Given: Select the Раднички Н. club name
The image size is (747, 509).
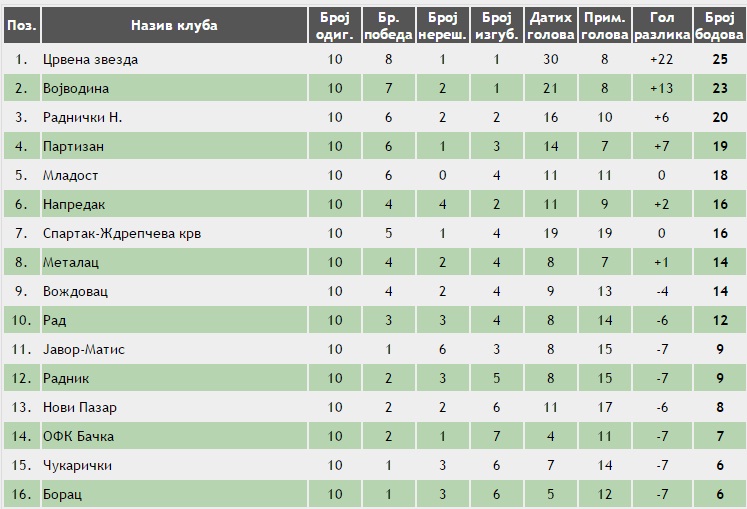Looking at the screenshot, I should click(83, 117).
